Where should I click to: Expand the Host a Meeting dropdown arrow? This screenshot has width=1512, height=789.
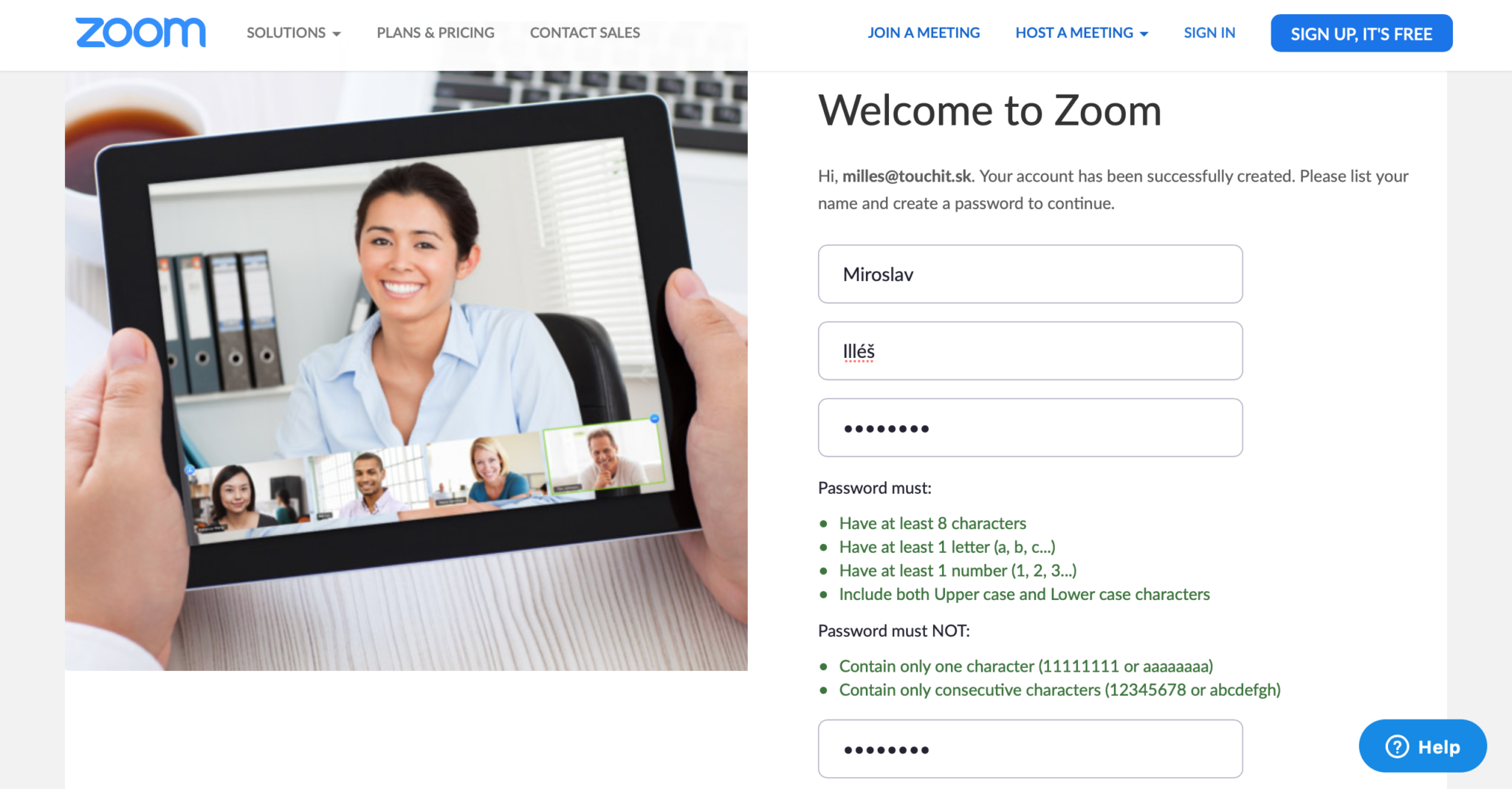1144,34
